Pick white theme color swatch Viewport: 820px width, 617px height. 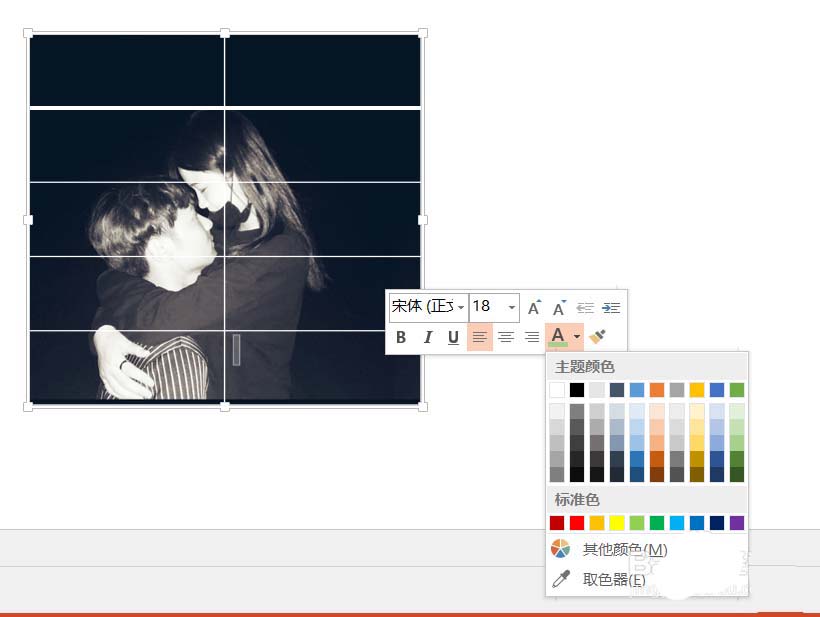click(557, 390)
